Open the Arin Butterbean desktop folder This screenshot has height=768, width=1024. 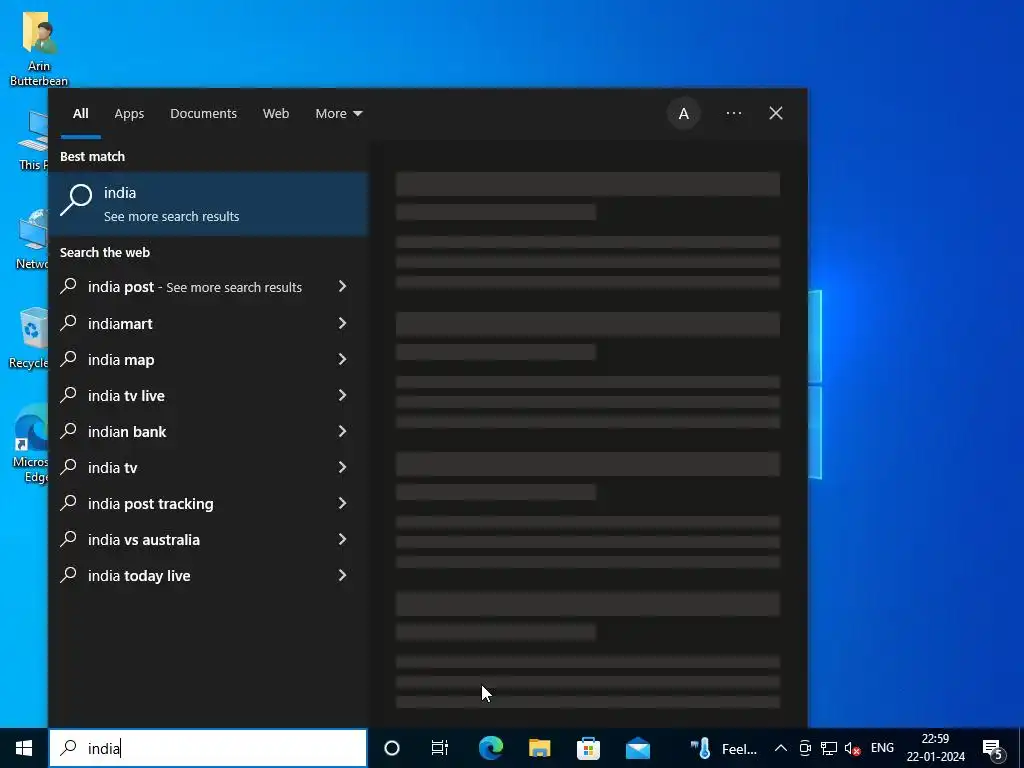pyautogui.click(x=39, y=49)
